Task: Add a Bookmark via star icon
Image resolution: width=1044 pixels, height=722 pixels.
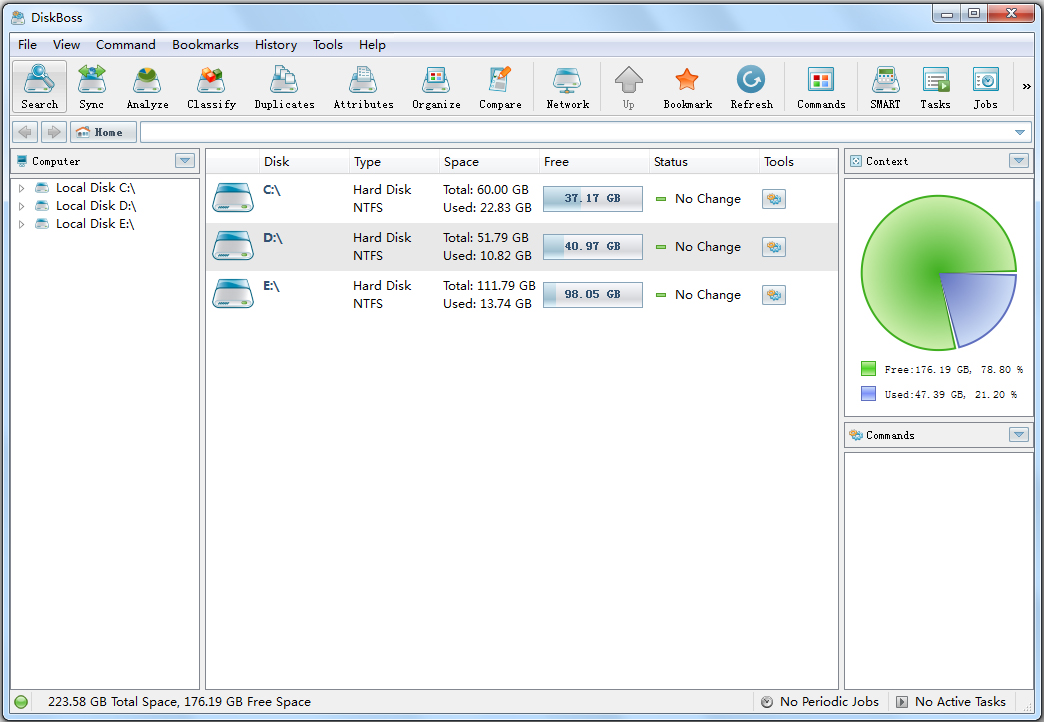Action: [687, 86]
